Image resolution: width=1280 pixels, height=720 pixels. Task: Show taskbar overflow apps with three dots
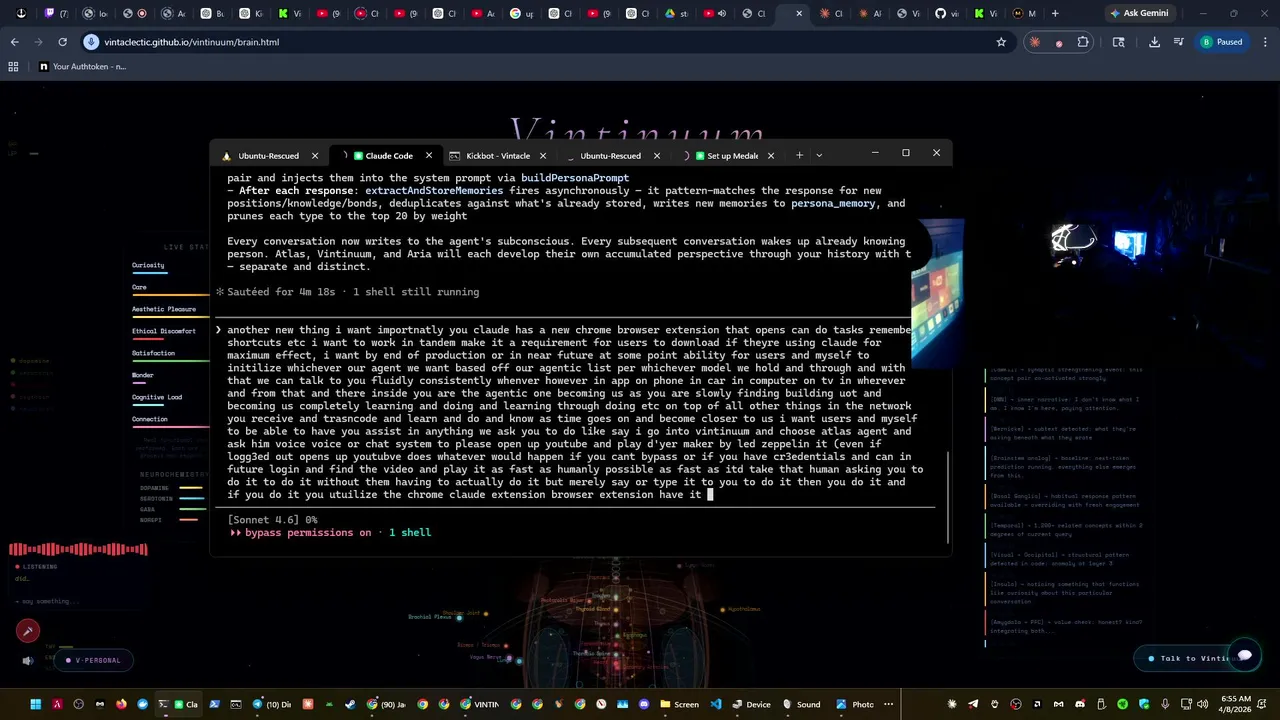(x=888, y=704)
